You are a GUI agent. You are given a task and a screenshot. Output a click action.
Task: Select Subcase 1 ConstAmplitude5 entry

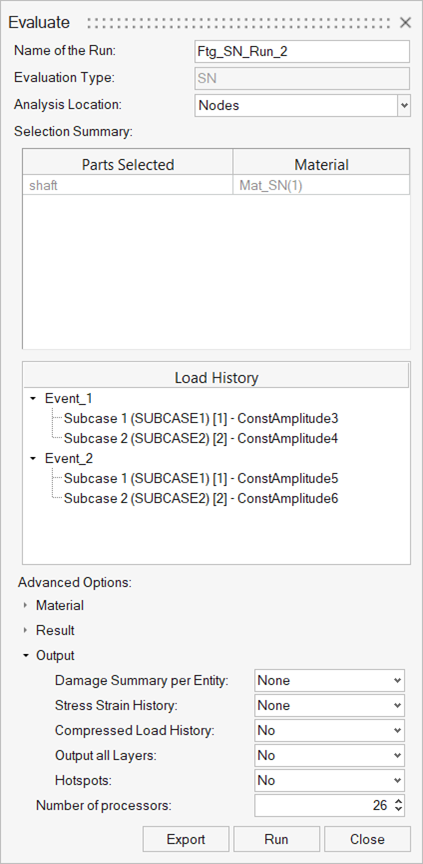pyautogui.click(x=200, y=478)
